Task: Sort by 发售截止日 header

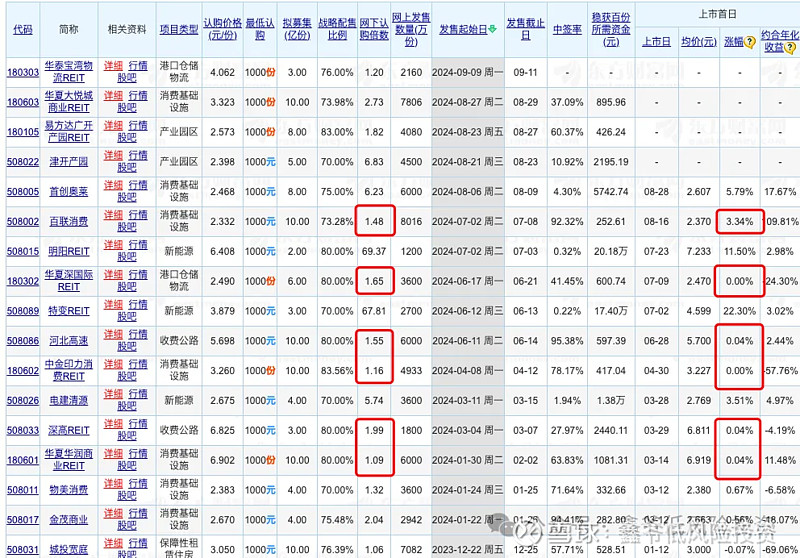Action: point(526,29)
